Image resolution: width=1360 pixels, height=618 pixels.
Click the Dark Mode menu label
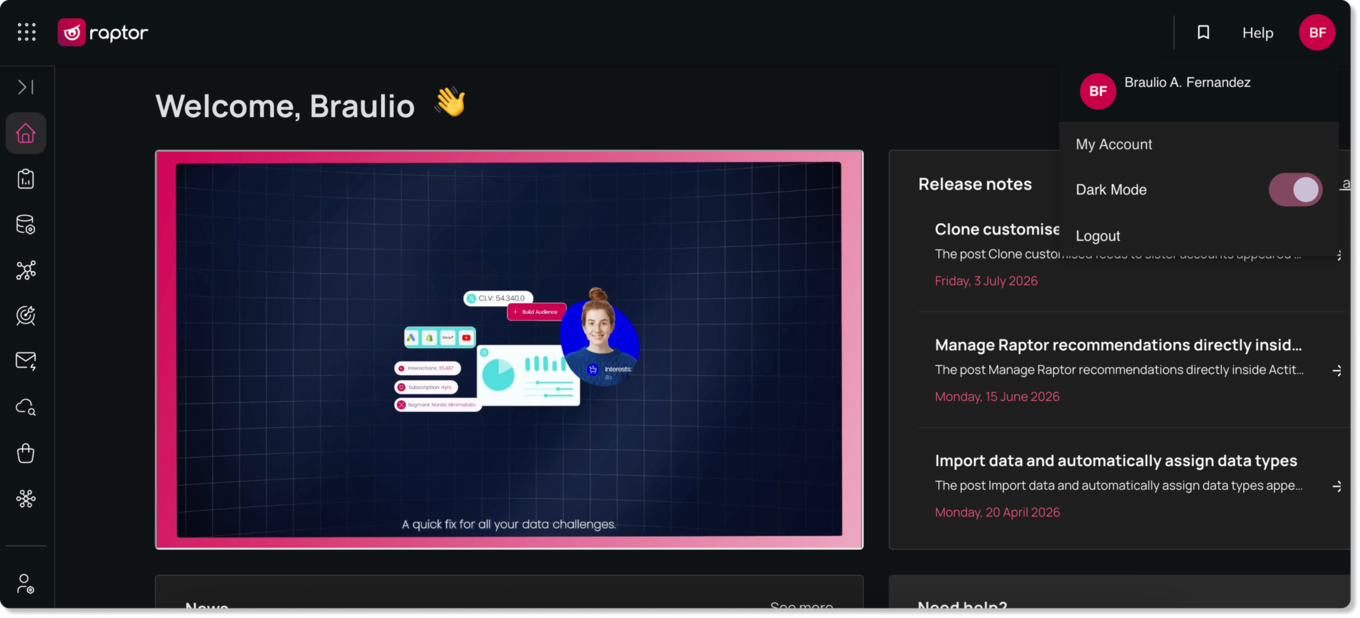(1111, 190)
